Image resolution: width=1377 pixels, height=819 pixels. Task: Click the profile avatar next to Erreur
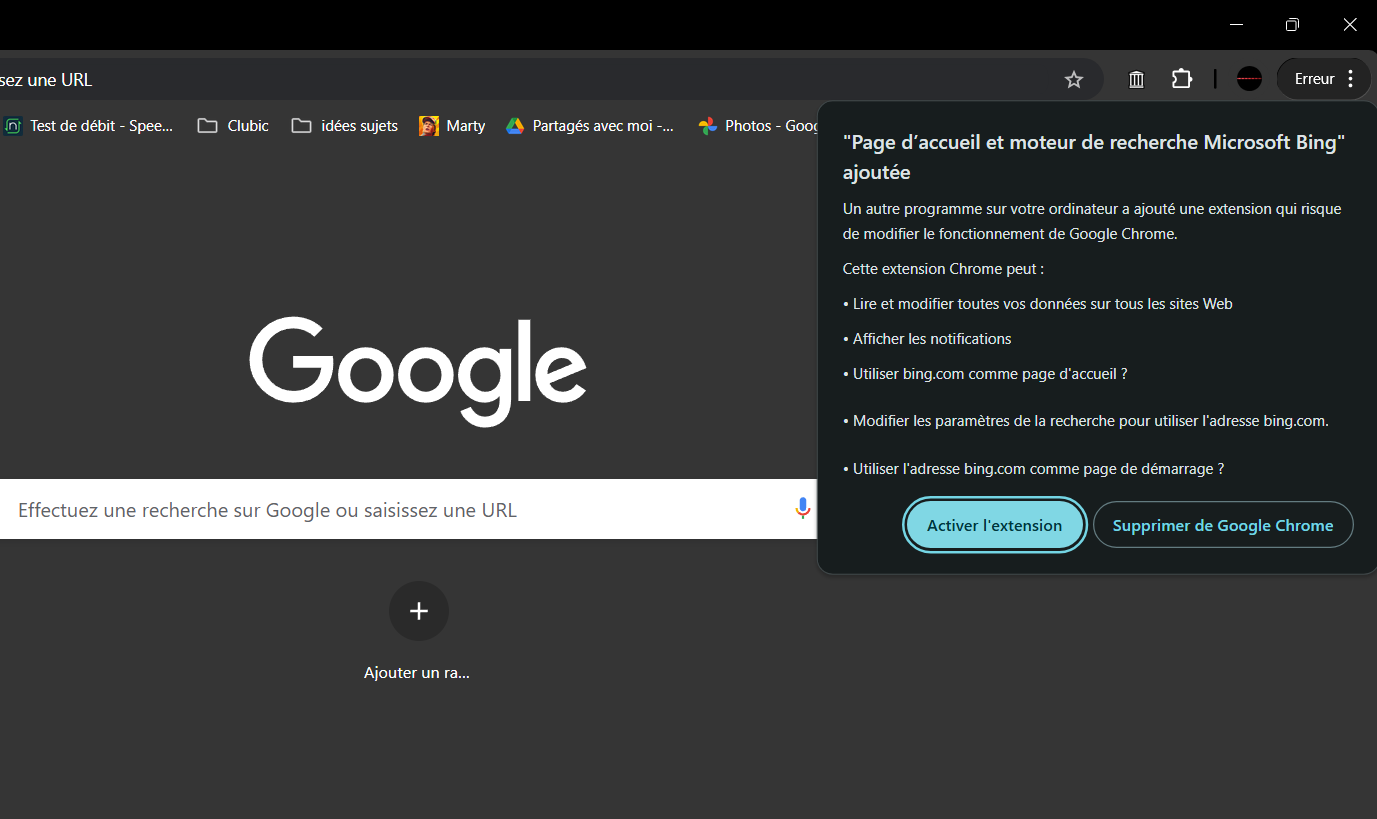coord(1248,78)
